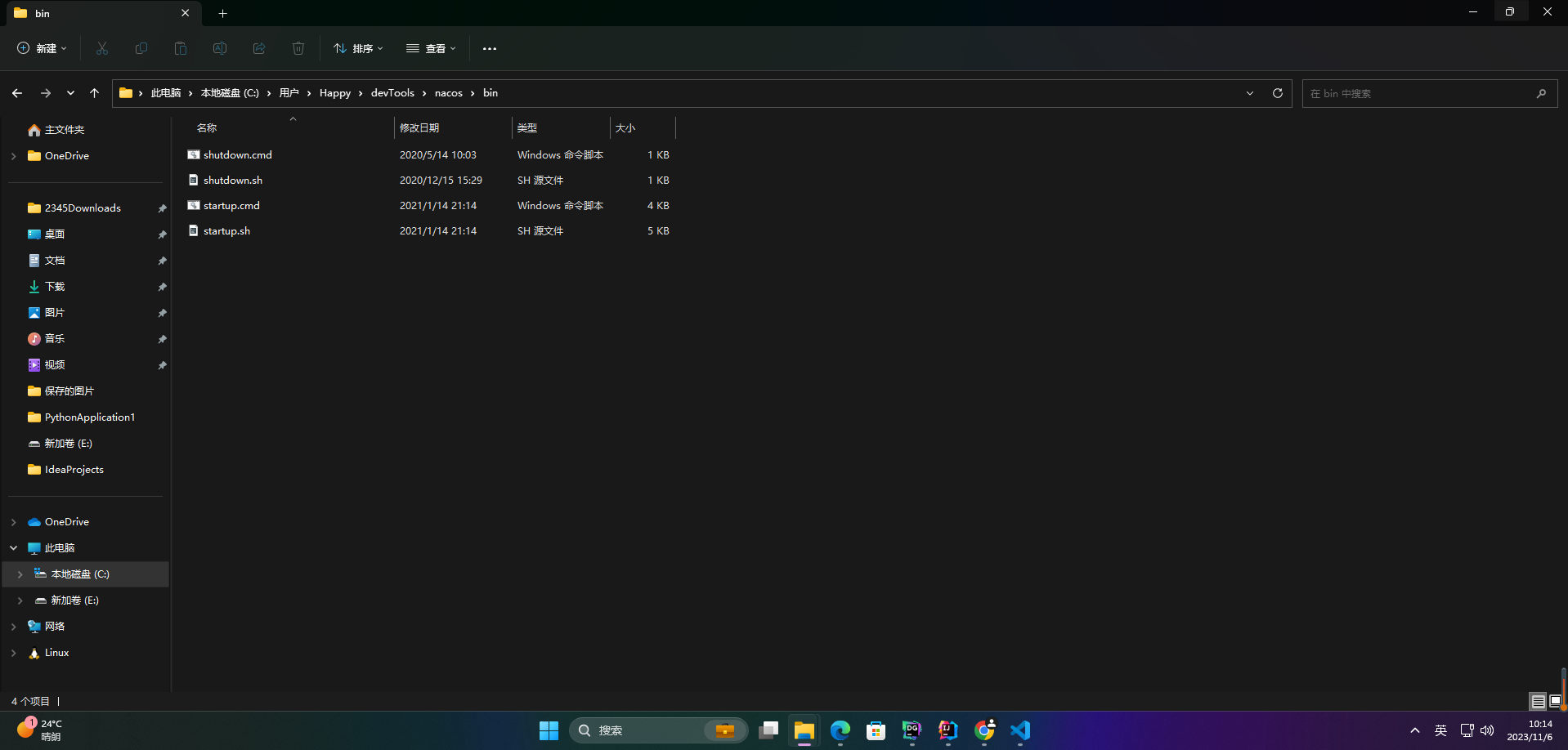Expand address bar history dropdown

pos(1250,93)
